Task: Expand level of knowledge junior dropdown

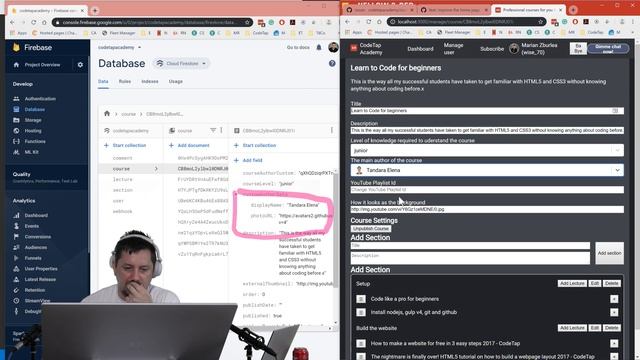Action: tap(617, 150)
